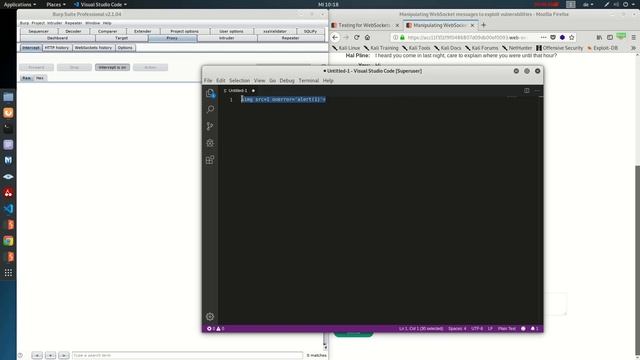Switch to the WebSockets history tab in Burp
Screen dimensions: 640x360
point(93,48)
